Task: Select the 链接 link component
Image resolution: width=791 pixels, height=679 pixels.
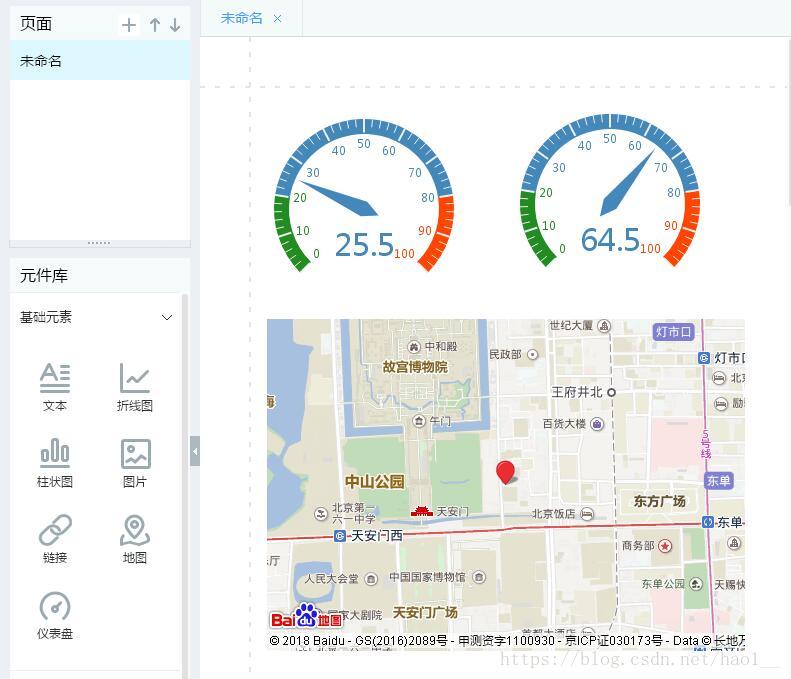Action: coord(55,539)
